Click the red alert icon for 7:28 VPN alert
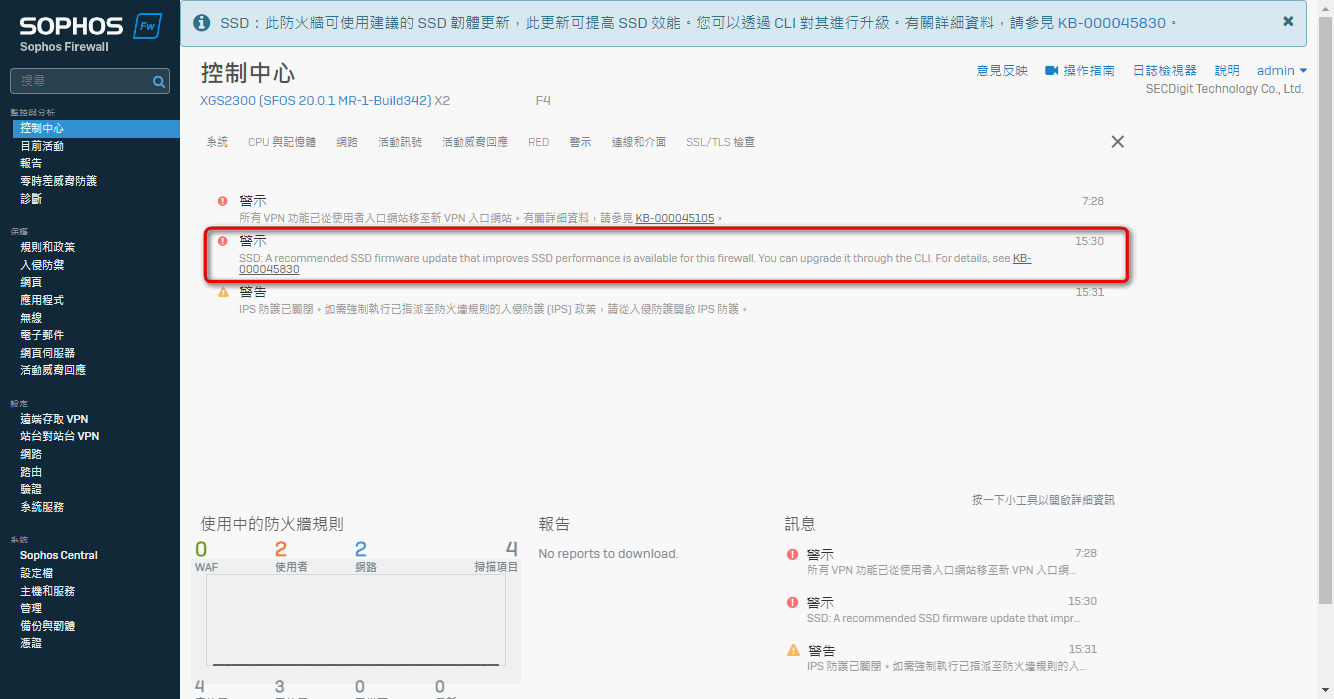The height and width of the screenshot is (699, 1334). (222, 201)
